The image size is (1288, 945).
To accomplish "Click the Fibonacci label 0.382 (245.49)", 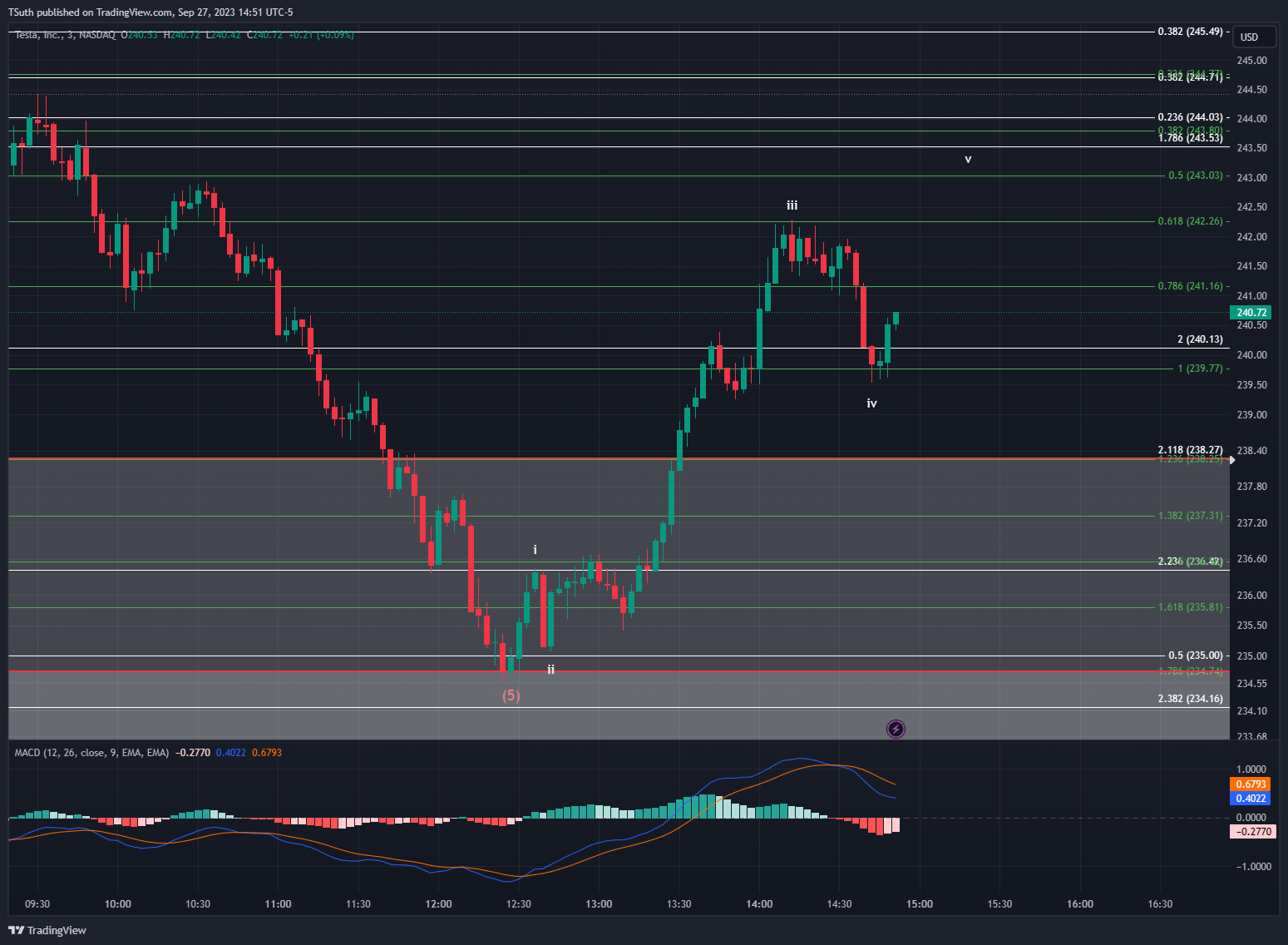I will [1190, 32].
